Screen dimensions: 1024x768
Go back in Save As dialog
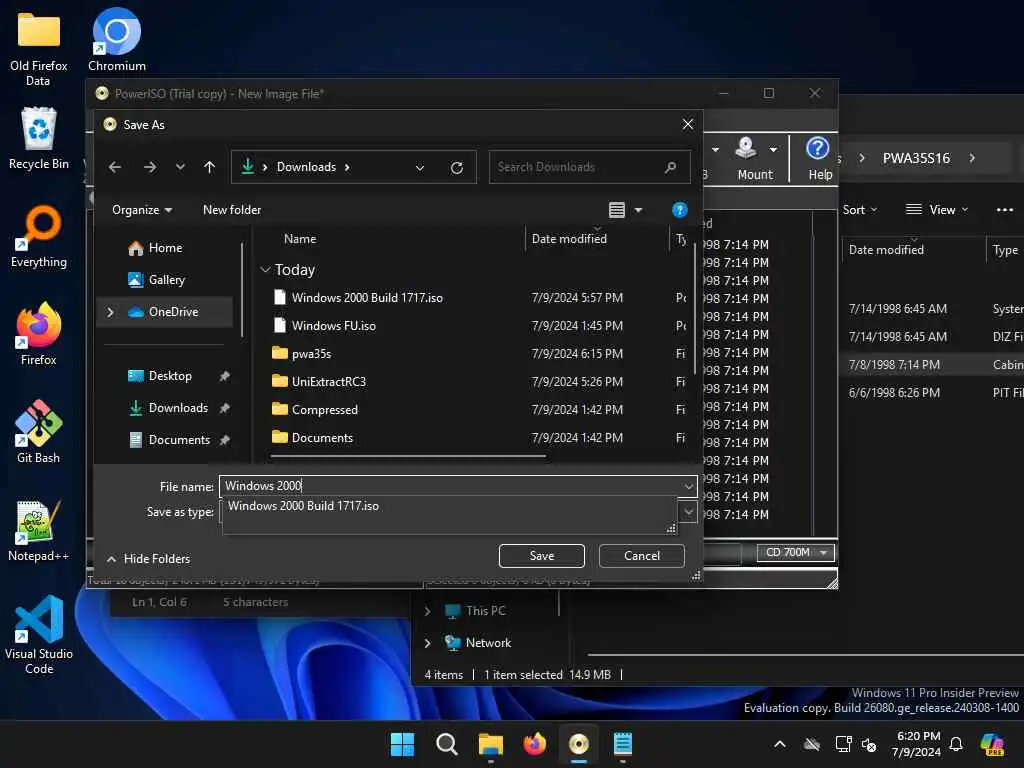[115, 167]
